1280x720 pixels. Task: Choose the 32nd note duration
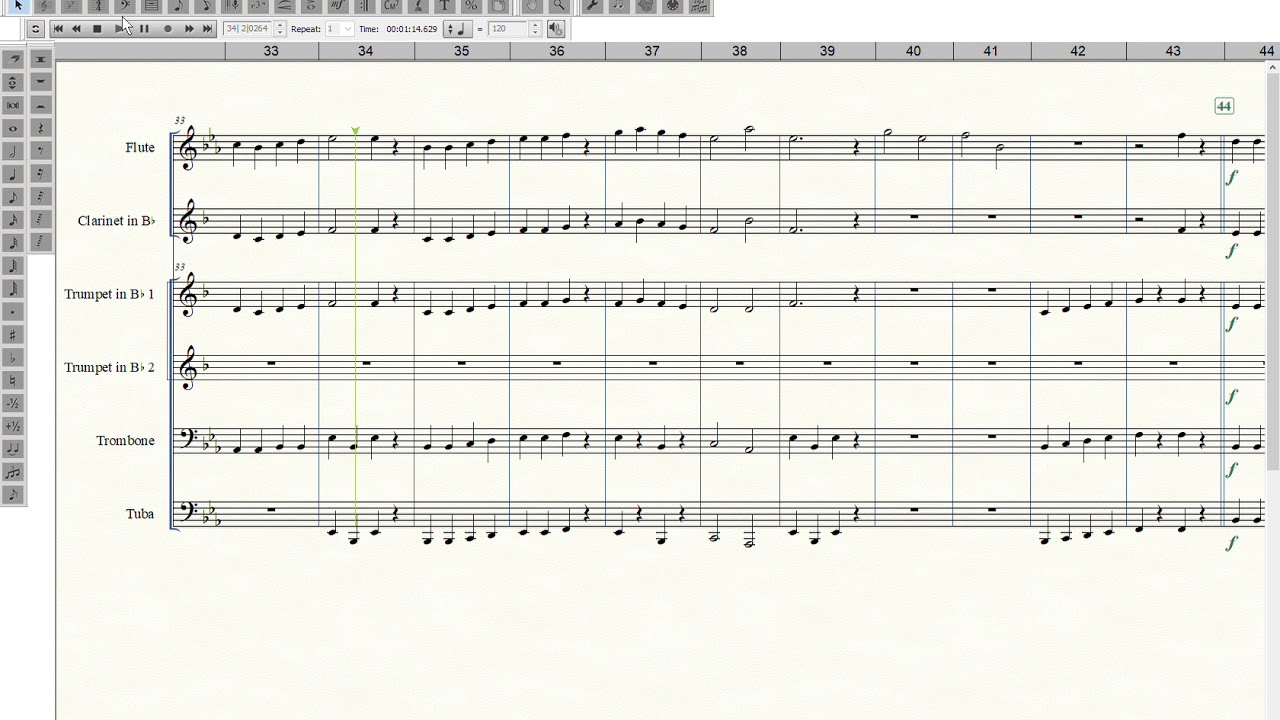13,243
